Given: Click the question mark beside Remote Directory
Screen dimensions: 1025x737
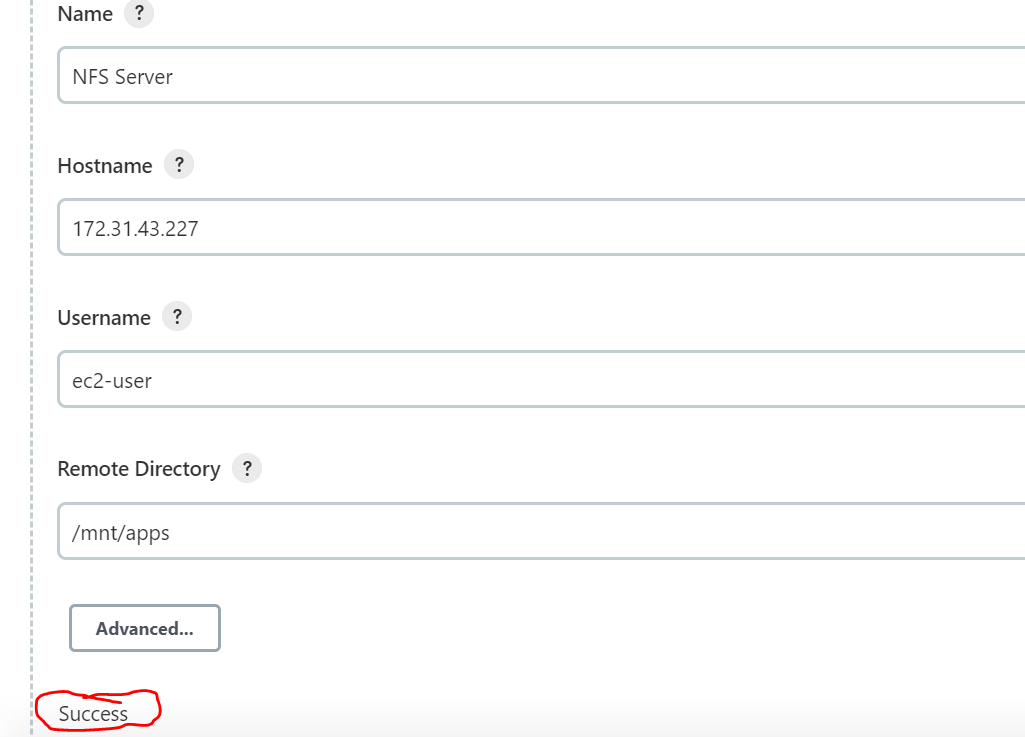Looking at the screenshot, I should [x=246, y=467].
